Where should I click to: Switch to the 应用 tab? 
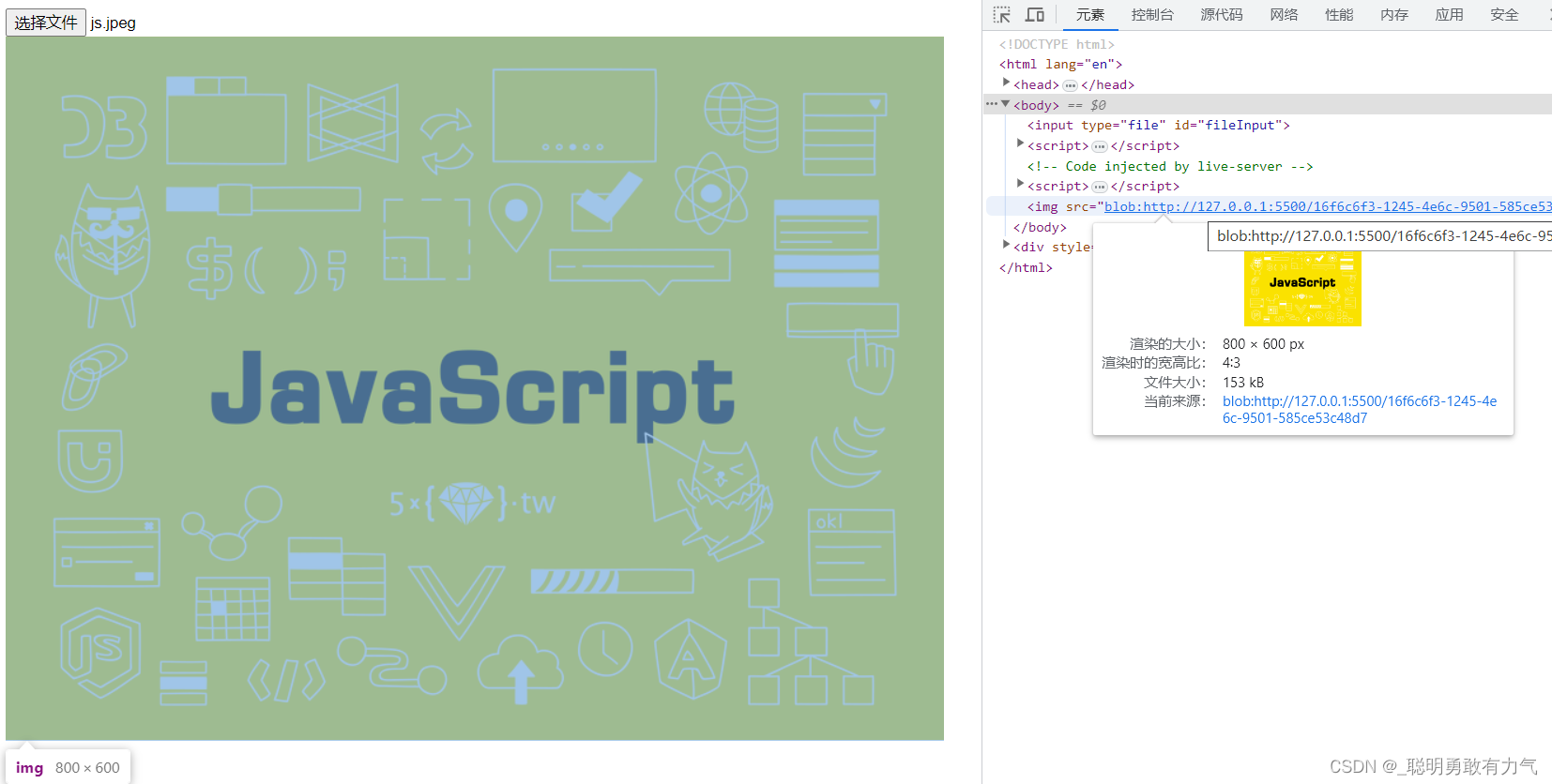[x=1449, y=15]
